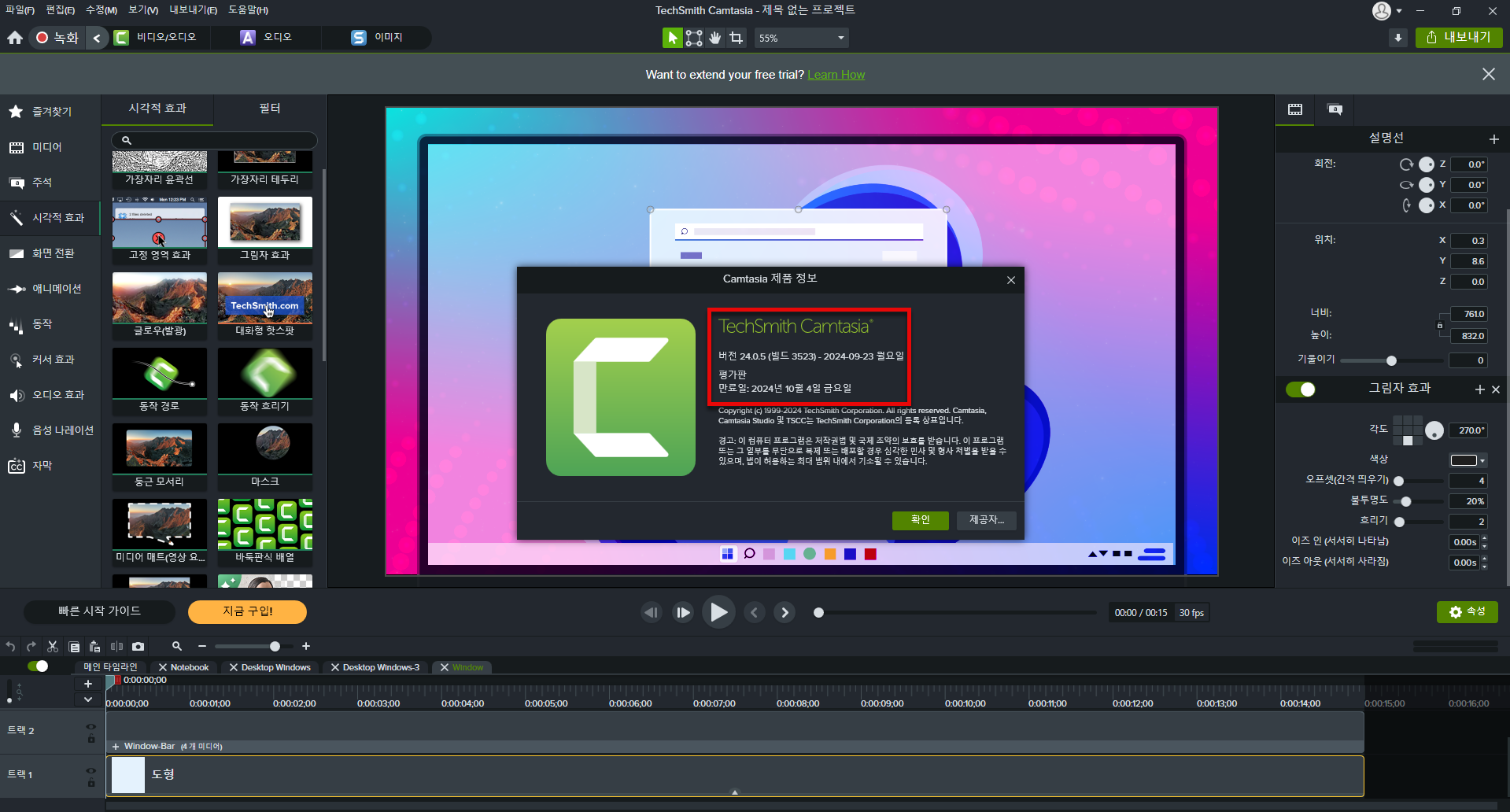Confirm the about dialog with 확인

coord(920,520)
